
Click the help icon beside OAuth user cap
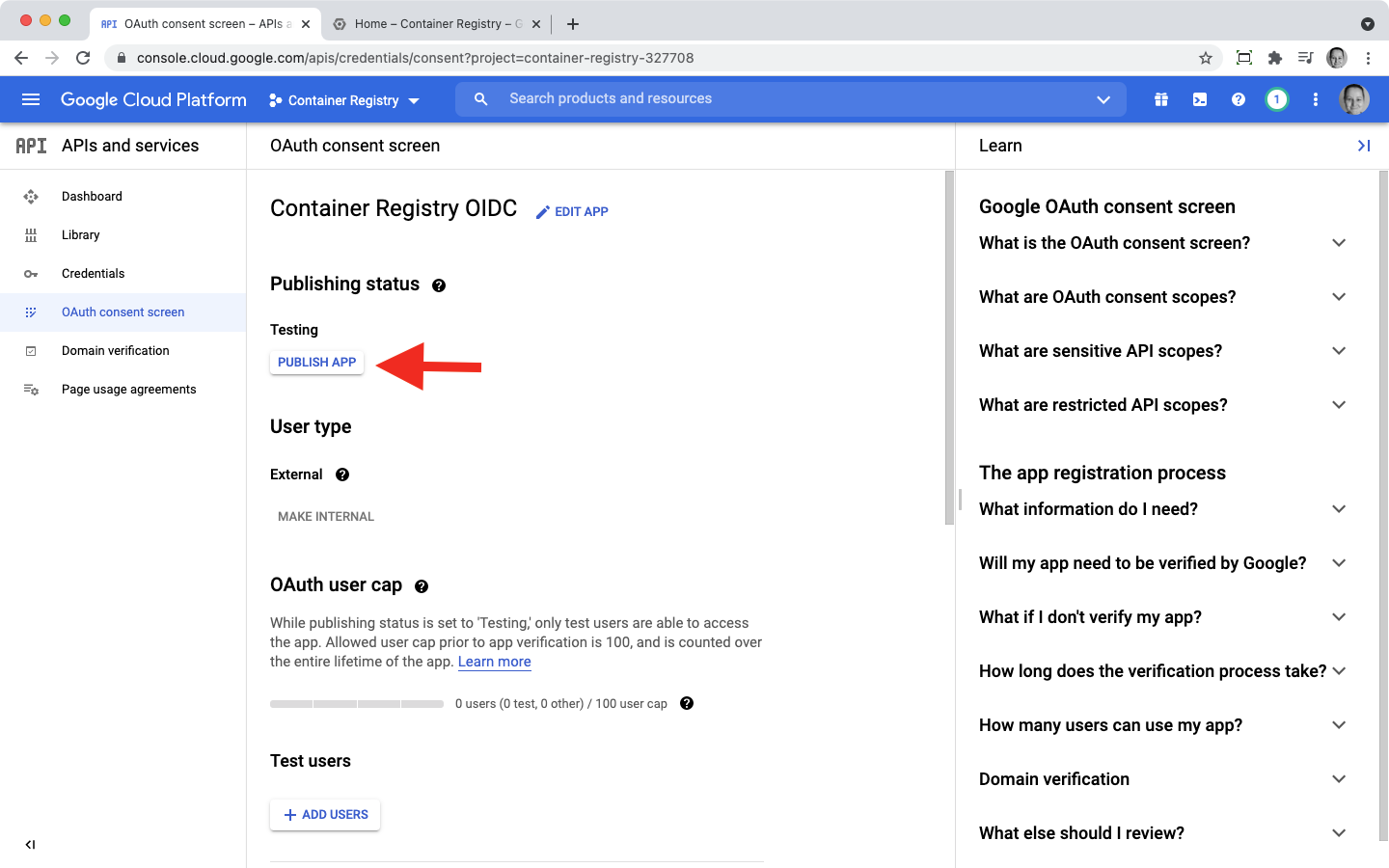(x=422, y=586)
